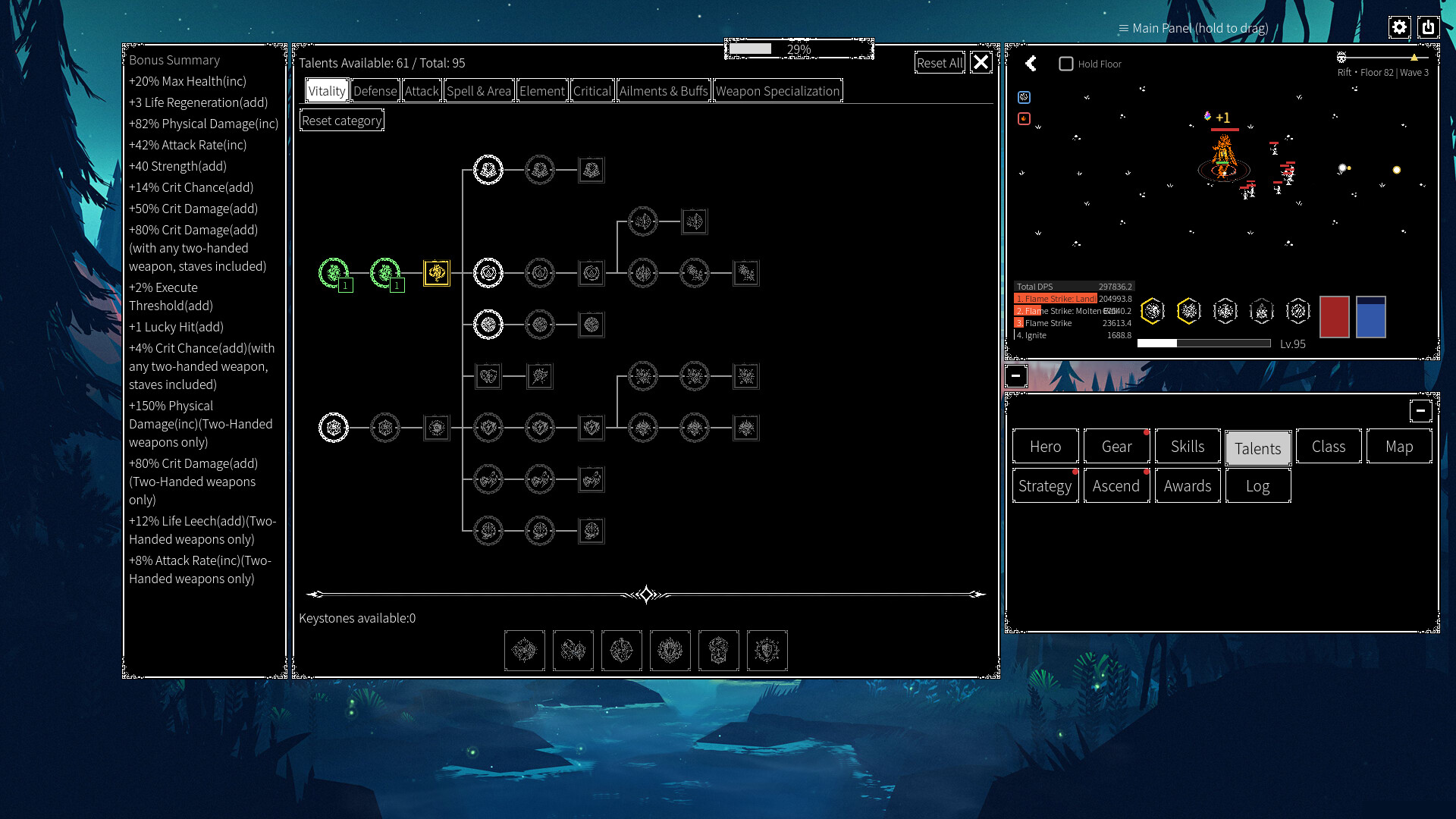Image resolution: width=1456 pixels, height=819 pixels.
Task: Open the Gear menu button
Action: click(1116, 447)
